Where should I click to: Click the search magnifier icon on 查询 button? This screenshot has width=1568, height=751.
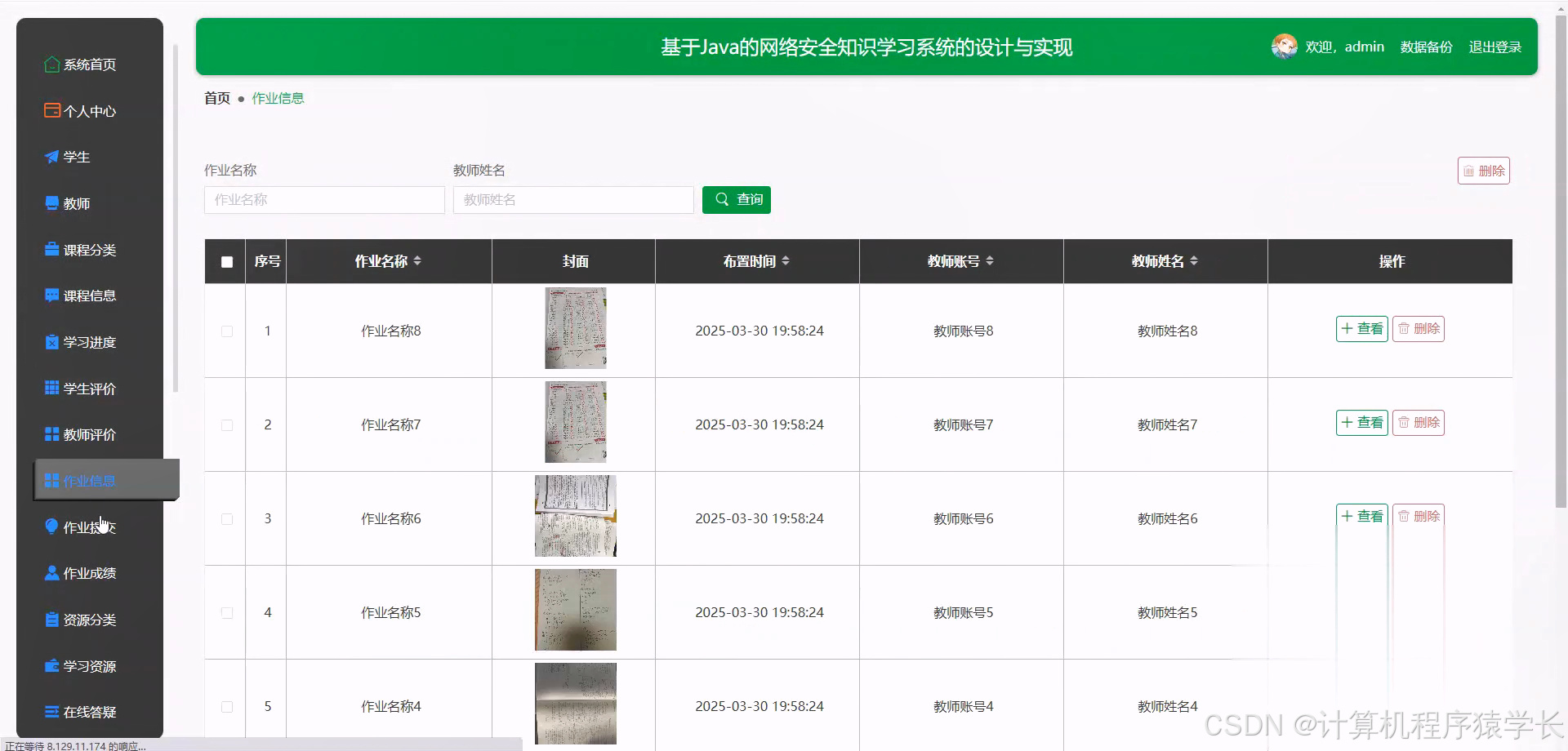pos(721,199)
